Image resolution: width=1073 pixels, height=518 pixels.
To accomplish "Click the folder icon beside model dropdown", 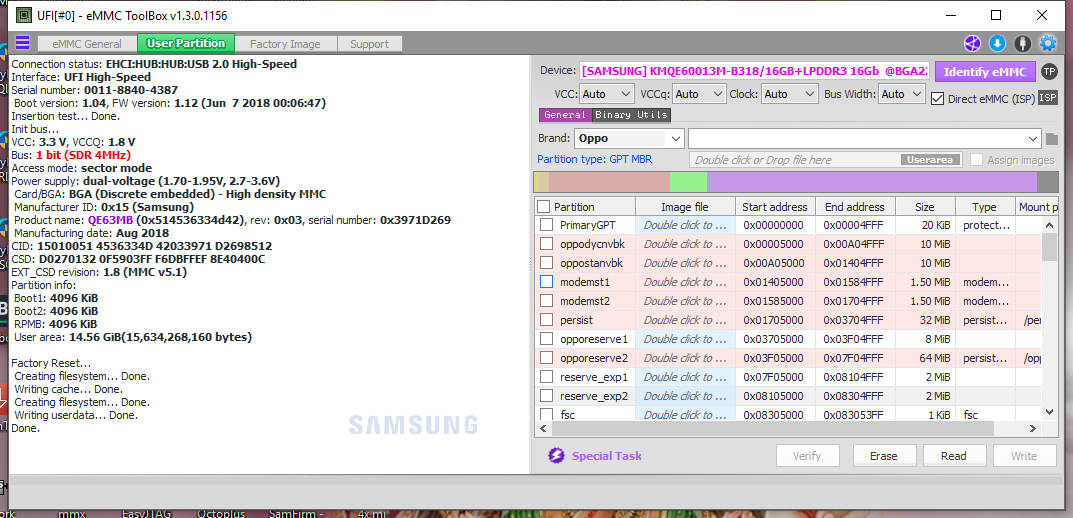I will (1052, 139).
